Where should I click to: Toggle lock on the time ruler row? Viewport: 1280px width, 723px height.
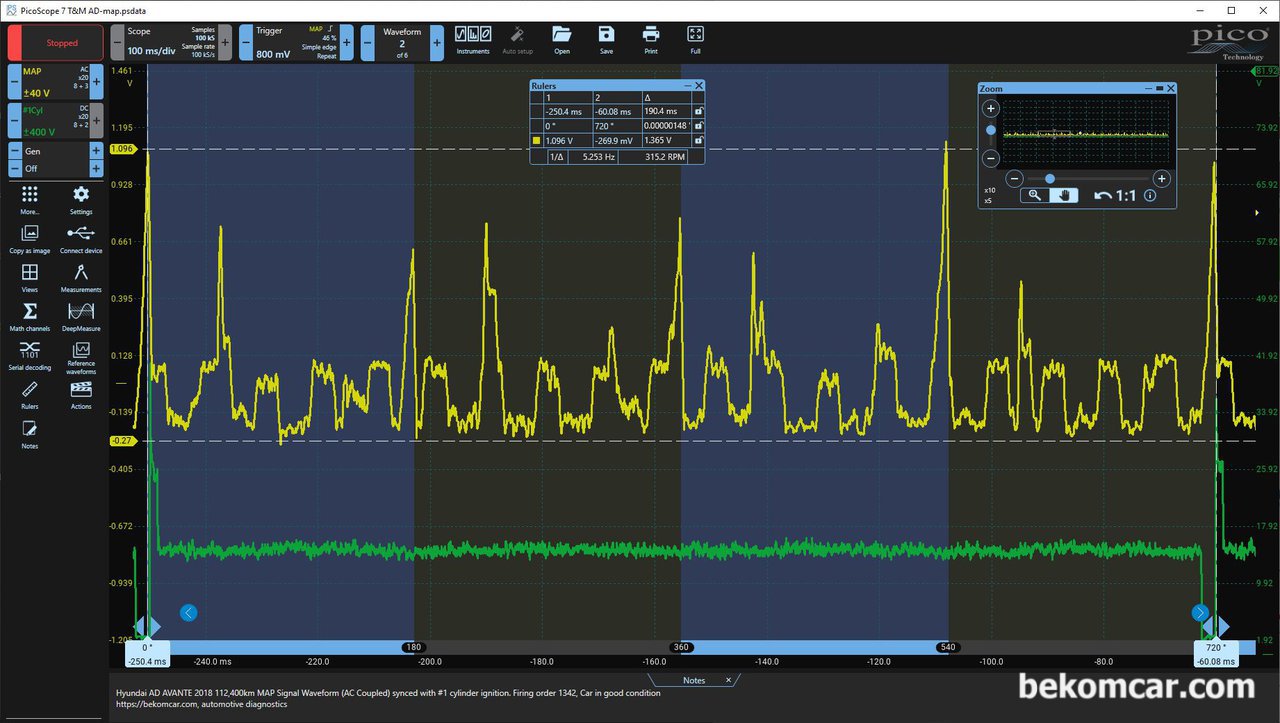click(698, 112)
